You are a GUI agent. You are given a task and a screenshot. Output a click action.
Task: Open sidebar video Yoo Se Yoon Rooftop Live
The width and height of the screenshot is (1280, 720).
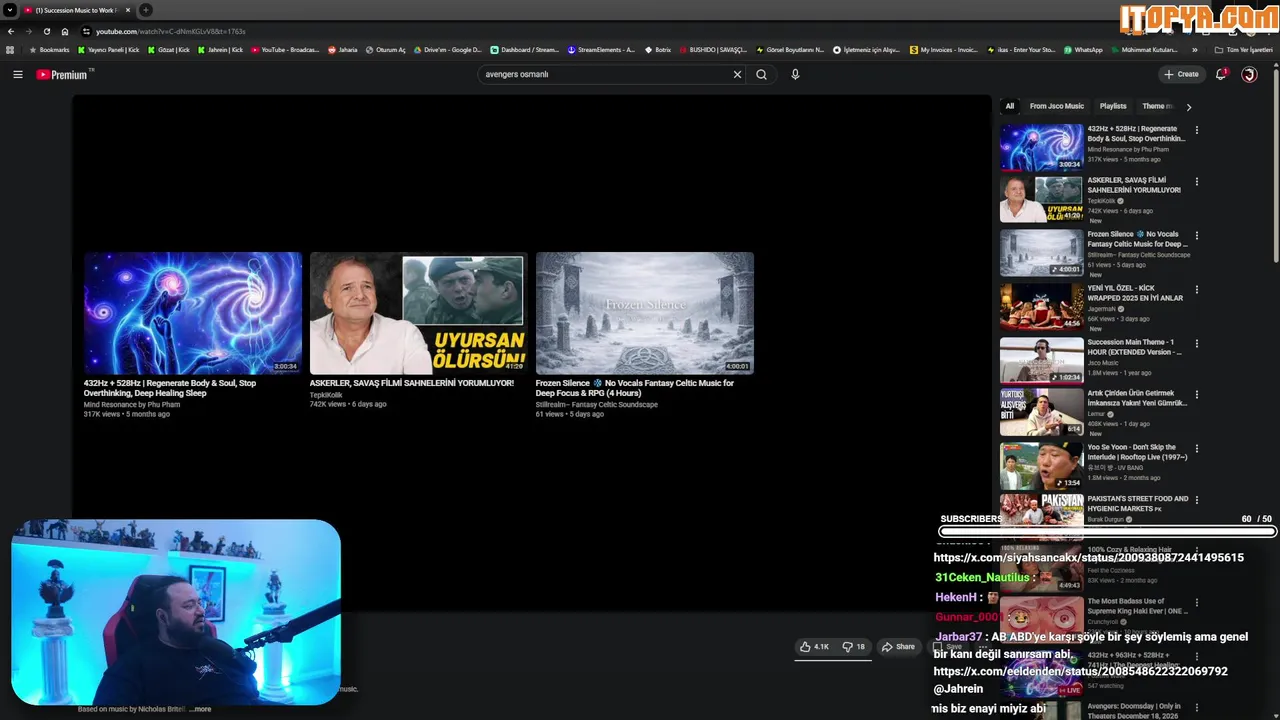[1041, 466]
